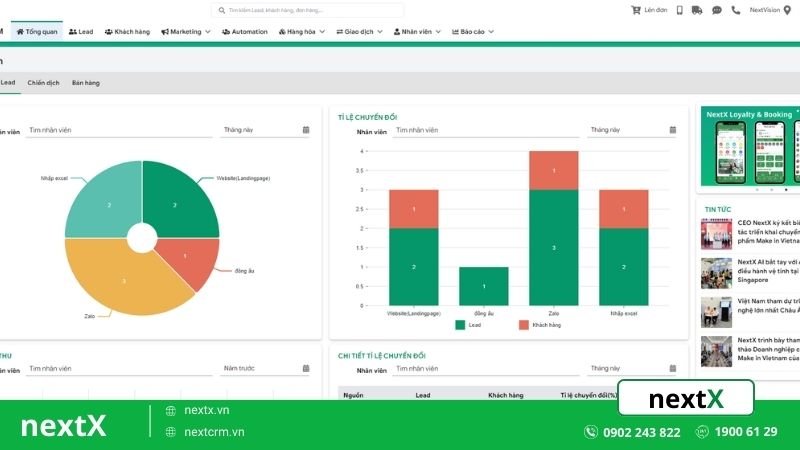
Task: Click Tìm nhân viên in Tỉ lệ chuyển đổi
Action: tap(486, 130)
